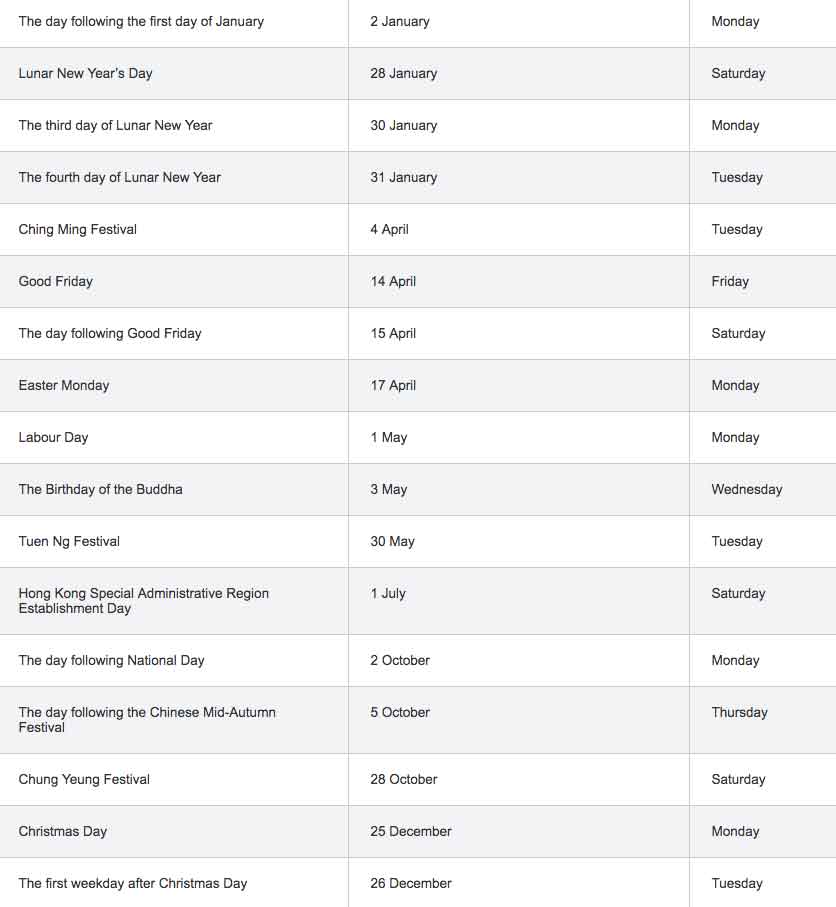Image resolution: width=836 pixels, height=907 pixels.
Task: Click the 28 January date cell
Action: [404, 73]
